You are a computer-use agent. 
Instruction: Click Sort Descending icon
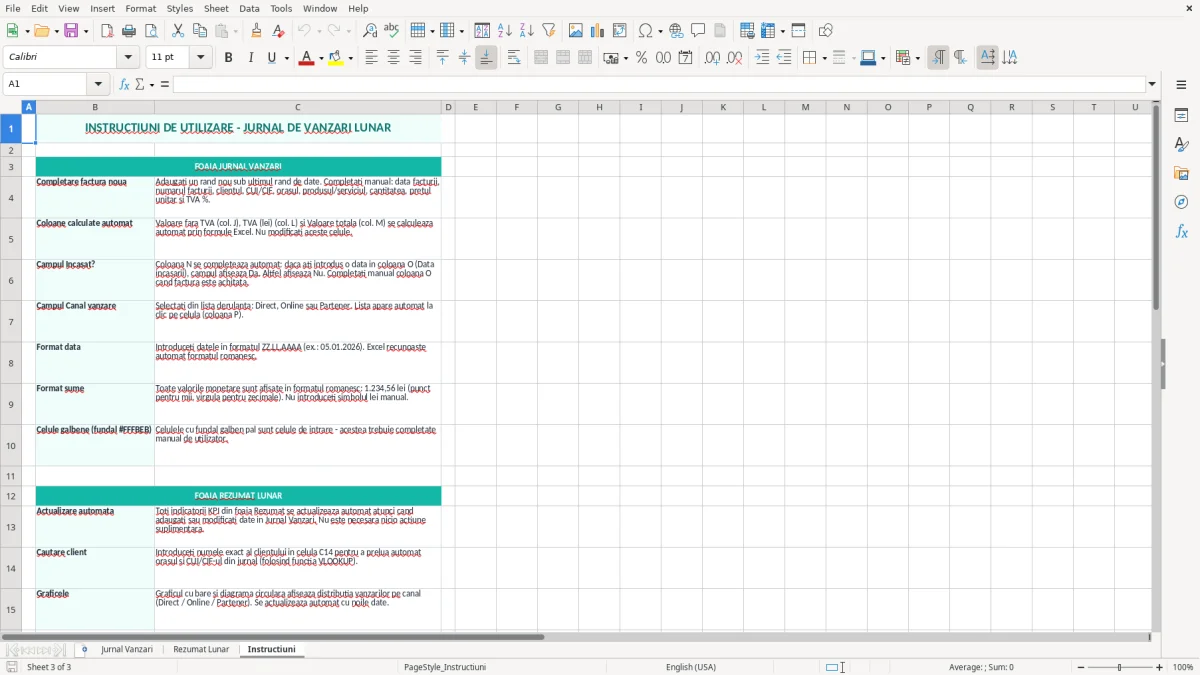coord(526,31)
